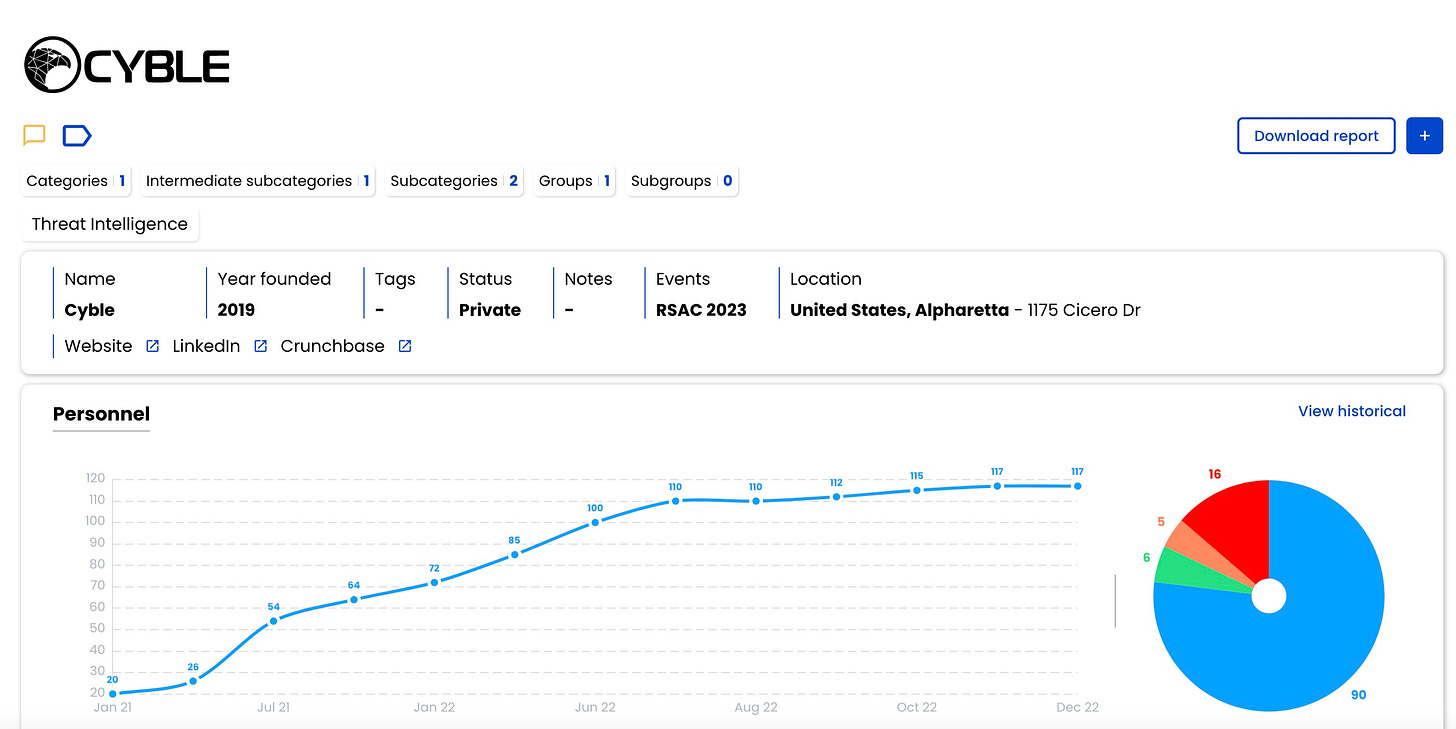The width and height of the screenshot is (1456, 729).
Task: Click the chart data point labeled 26
Action: tap(193, 680)
